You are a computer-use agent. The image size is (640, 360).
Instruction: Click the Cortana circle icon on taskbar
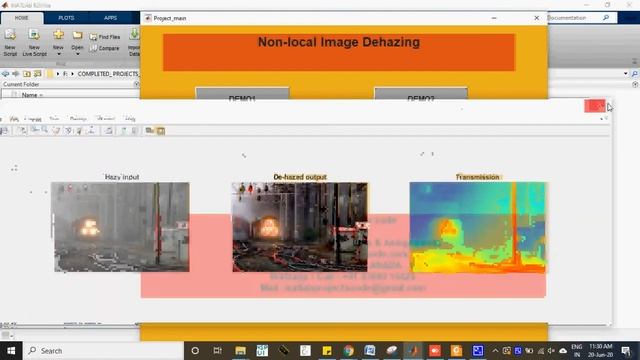195,351
